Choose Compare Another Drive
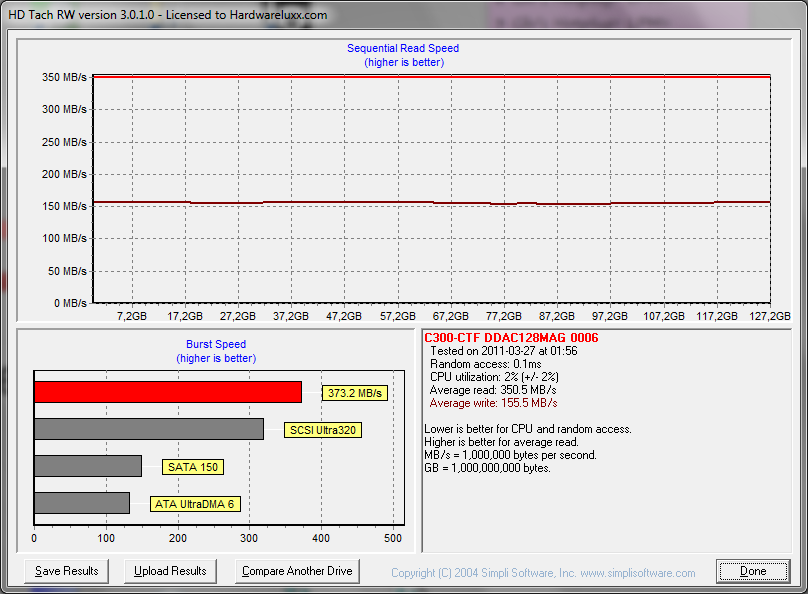 pos(297,571)
